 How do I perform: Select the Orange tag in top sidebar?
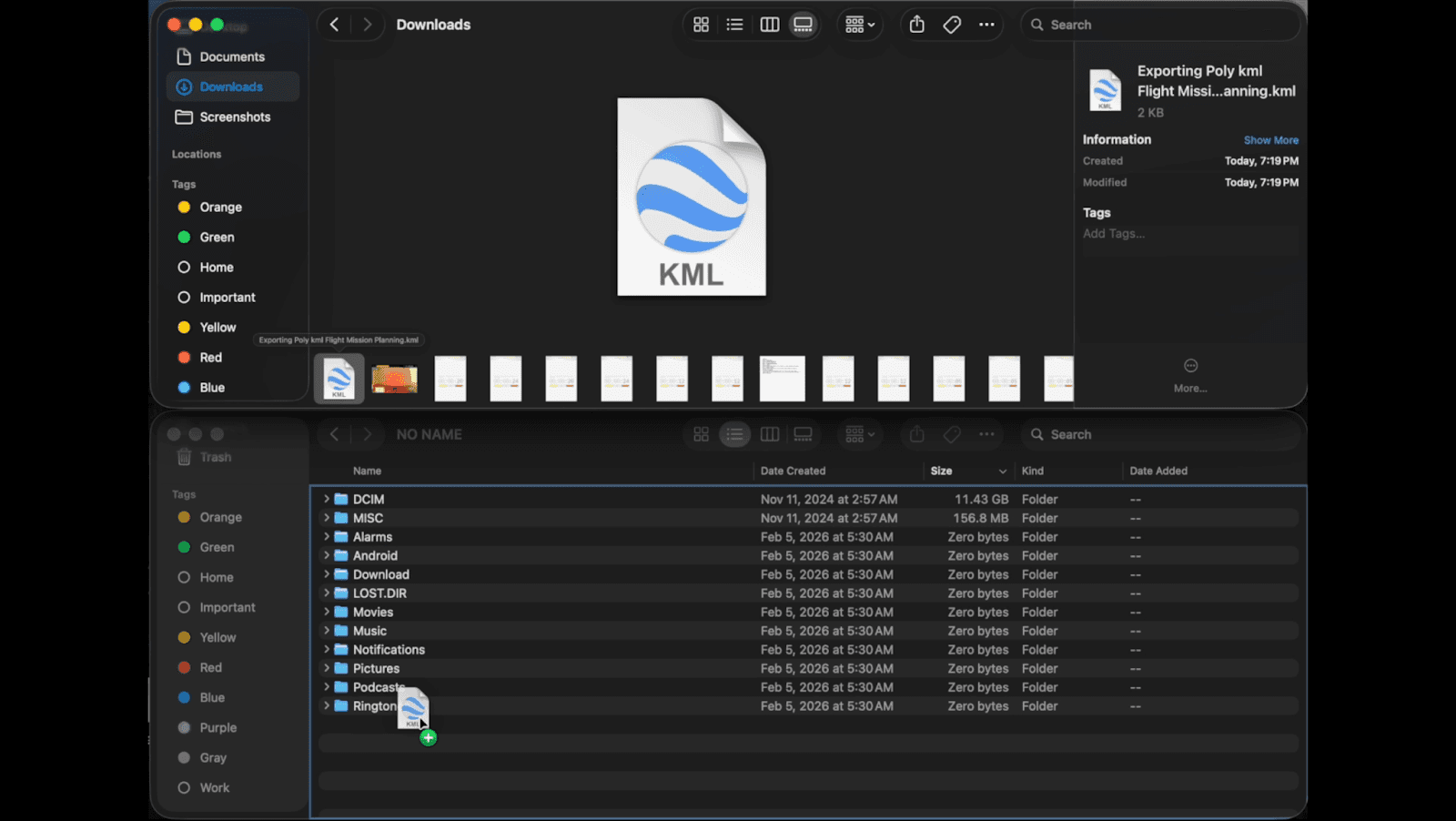pyautogui.click(x=220, y=208)
